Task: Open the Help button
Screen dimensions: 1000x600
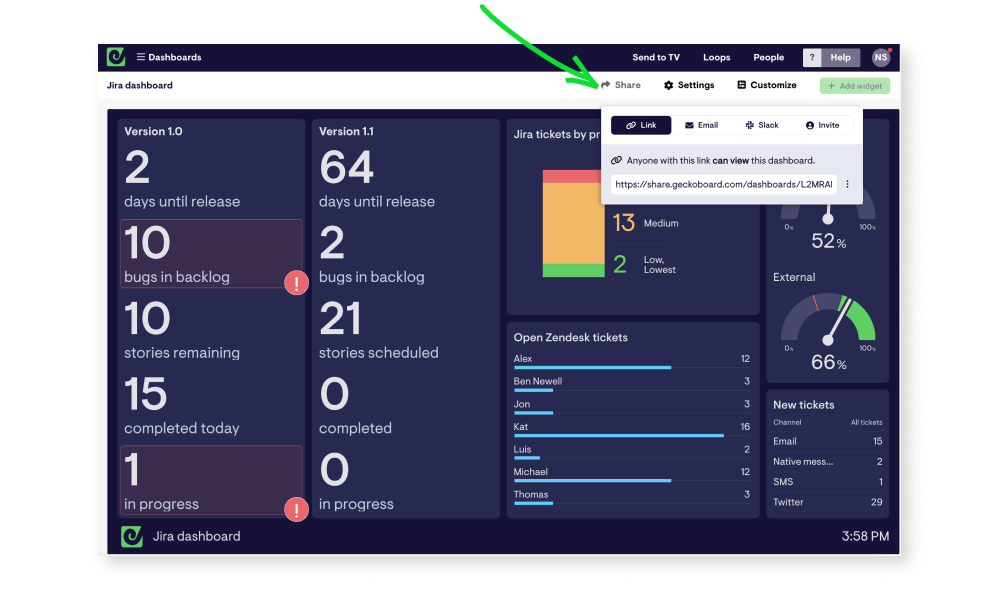Action: tap(841, 57)
